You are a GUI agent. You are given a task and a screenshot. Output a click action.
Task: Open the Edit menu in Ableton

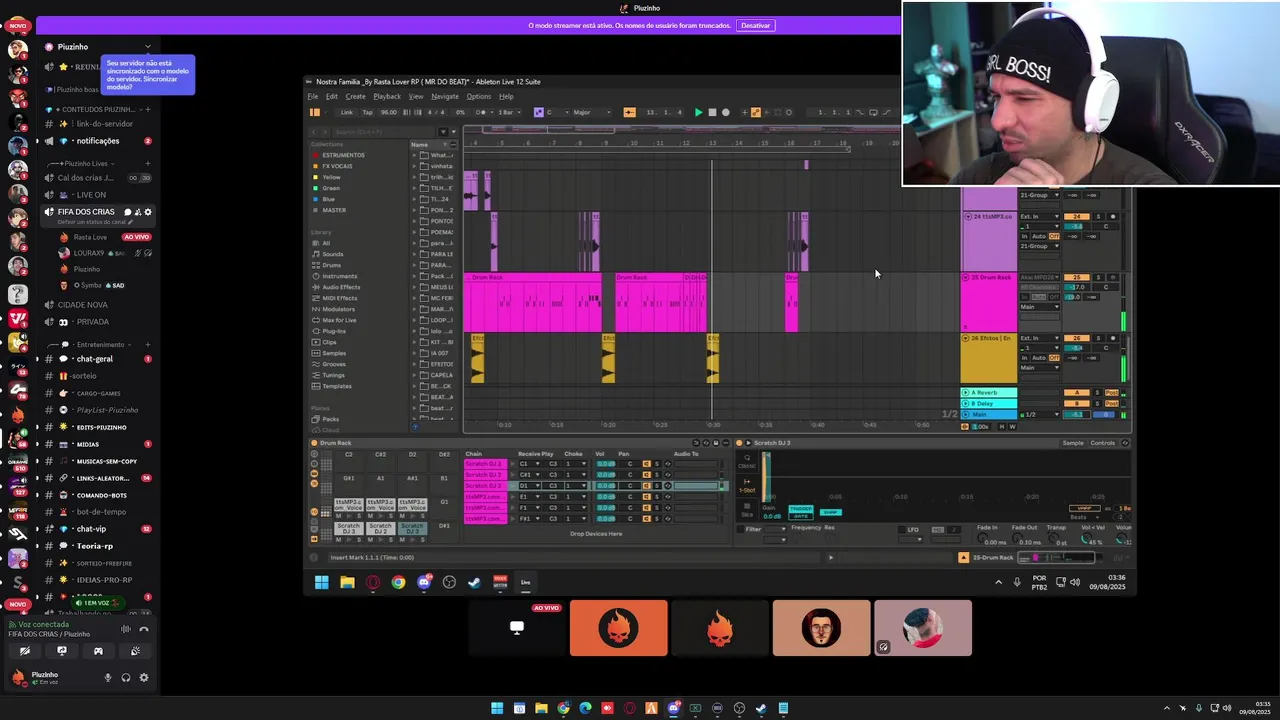pos(332,96)
